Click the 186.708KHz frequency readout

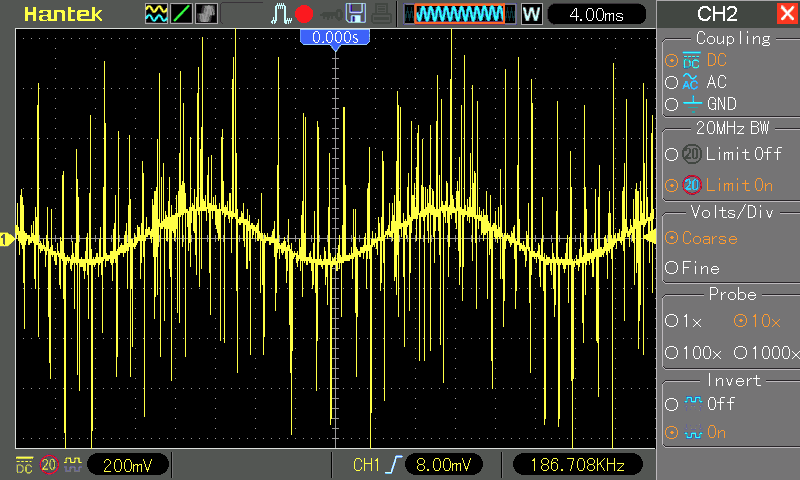pyautogui.click(x=577, y=465)
